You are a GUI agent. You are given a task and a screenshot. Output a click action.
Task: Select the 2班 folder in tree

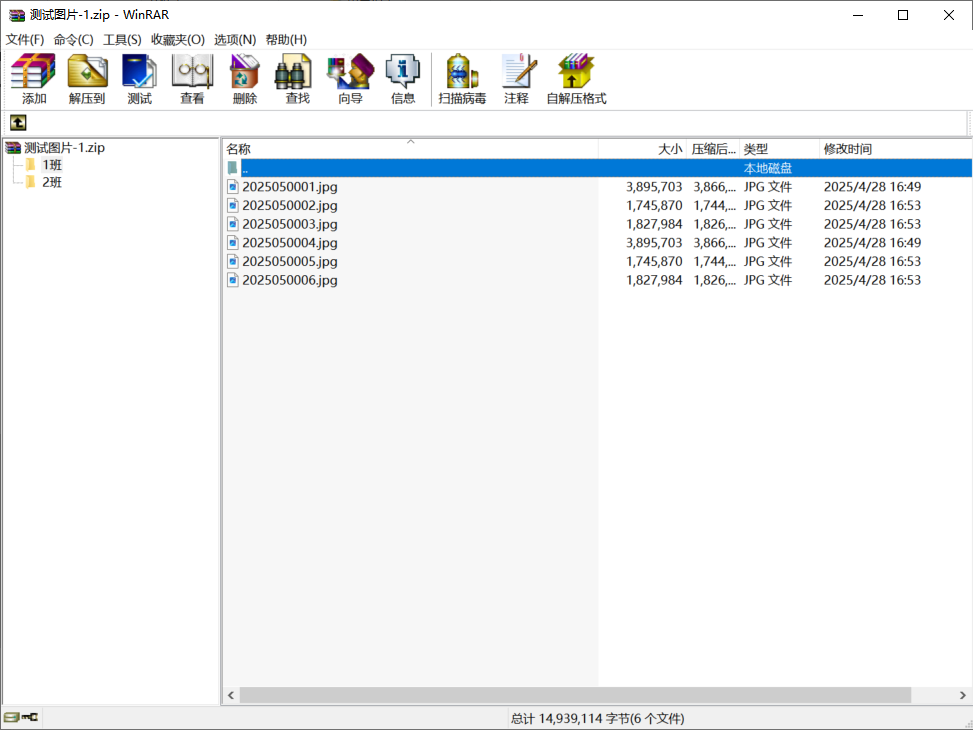coord(51,182)
